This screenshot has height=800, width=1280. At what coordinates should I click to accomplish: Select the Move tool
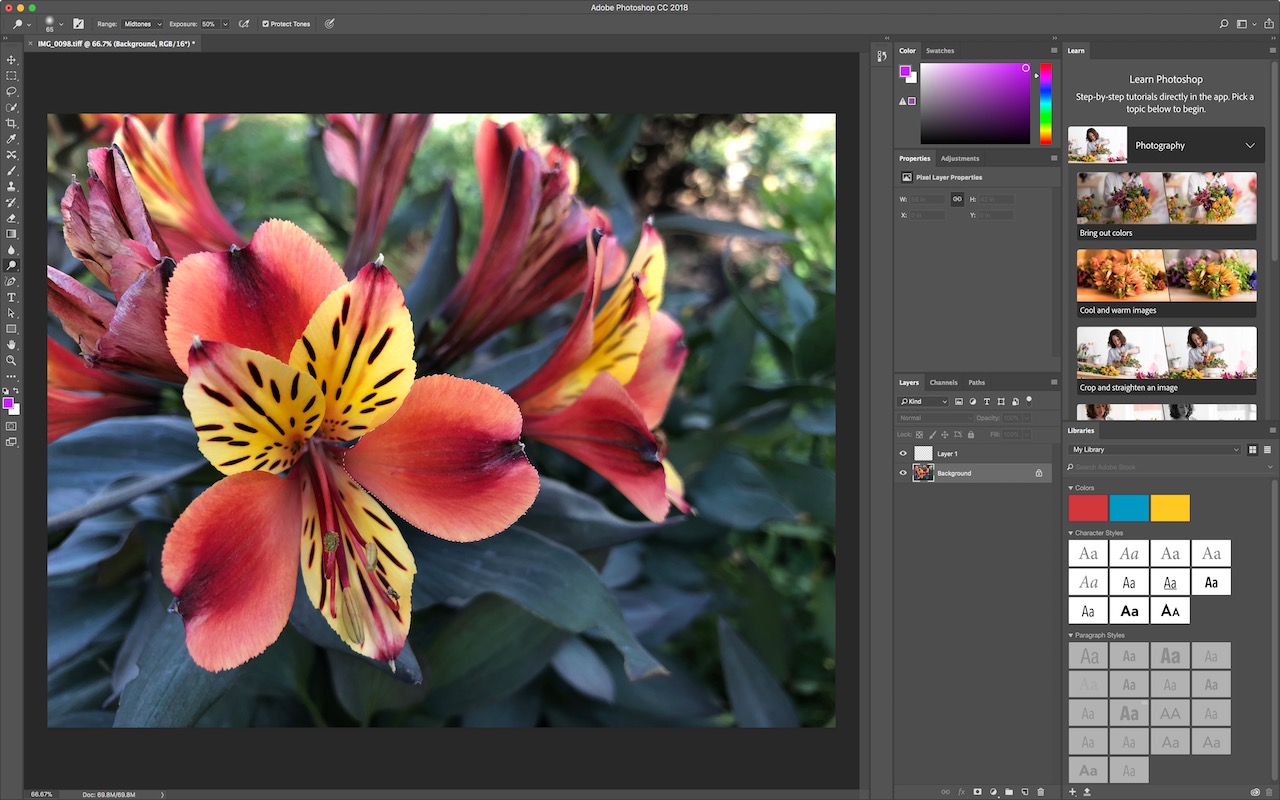coord(12,60)
